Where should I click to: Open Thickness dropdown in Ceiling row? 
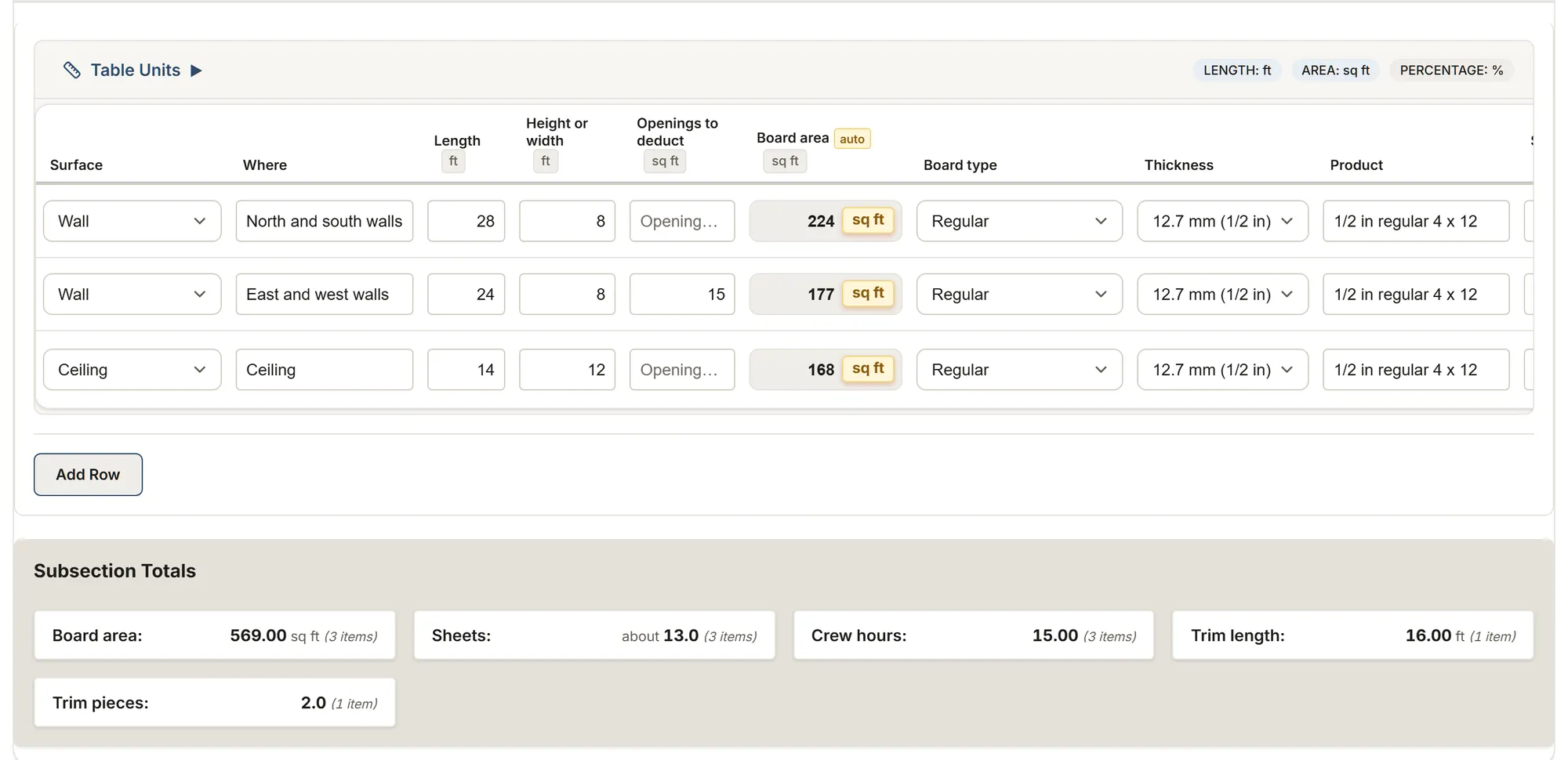click(1222, 369)
